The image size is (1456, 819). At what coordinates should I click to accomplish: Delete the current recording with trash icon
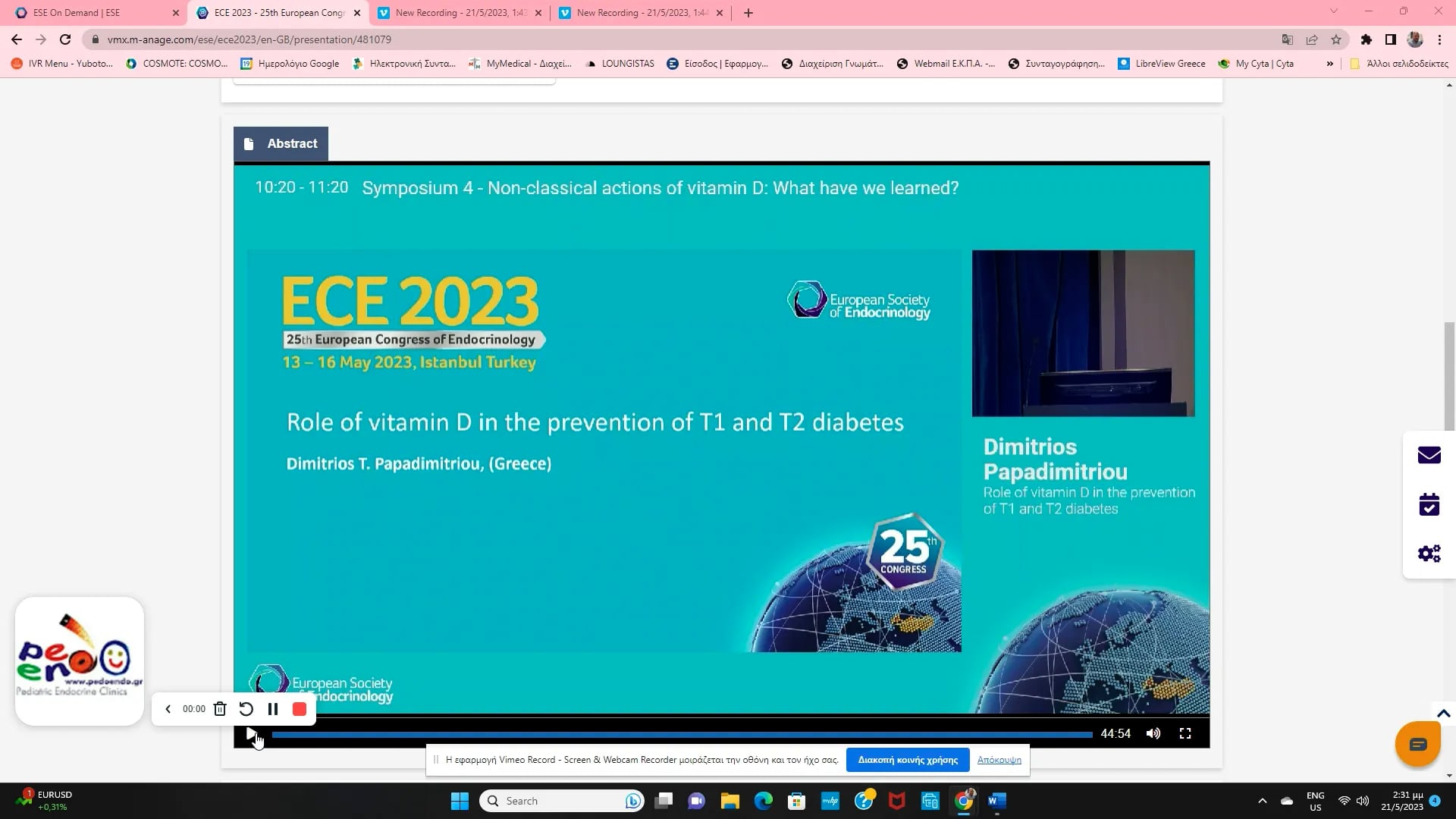(x=220, y=709)
